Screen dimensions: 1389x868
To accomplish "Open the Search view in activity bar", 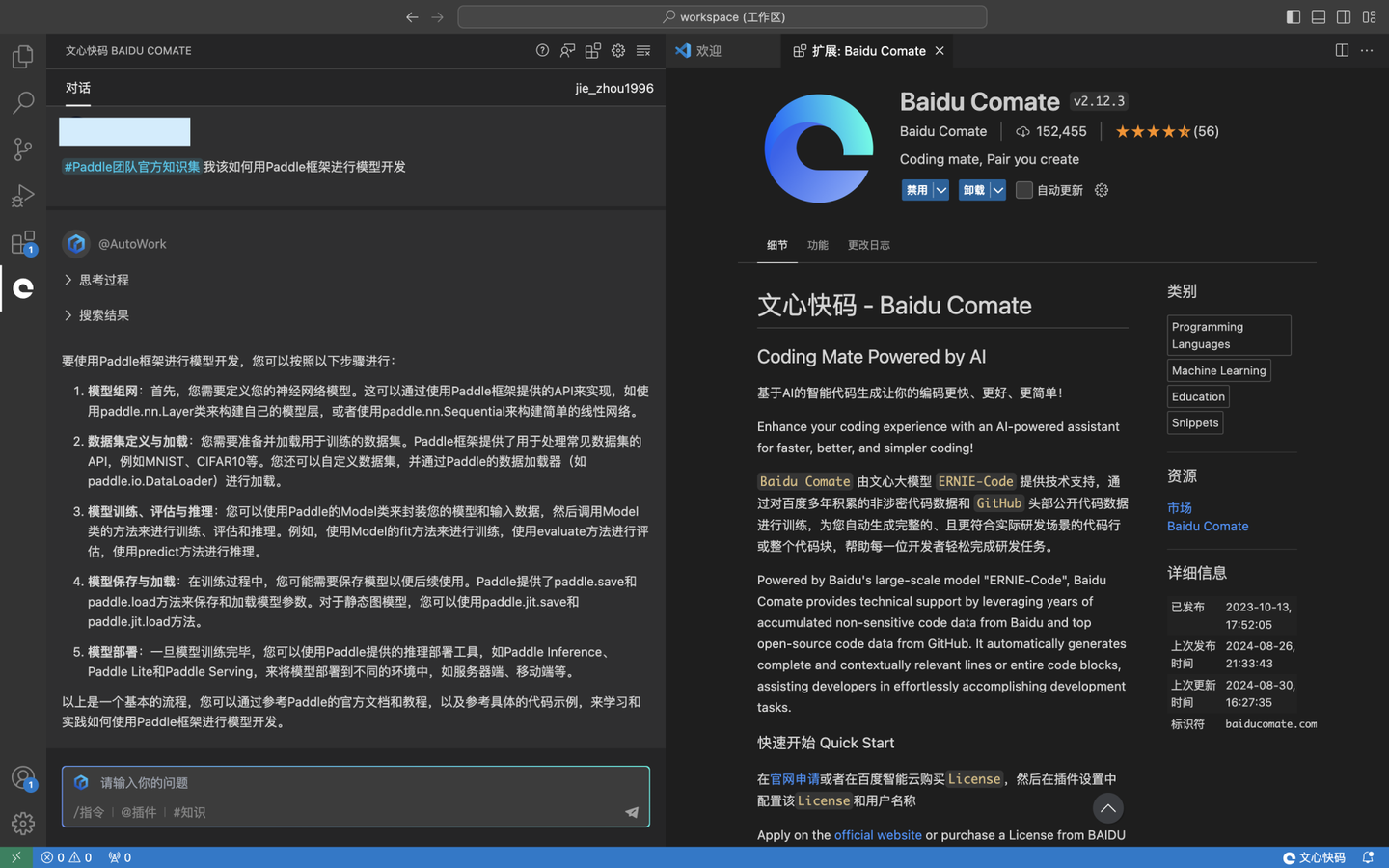I will click(23, 102).
